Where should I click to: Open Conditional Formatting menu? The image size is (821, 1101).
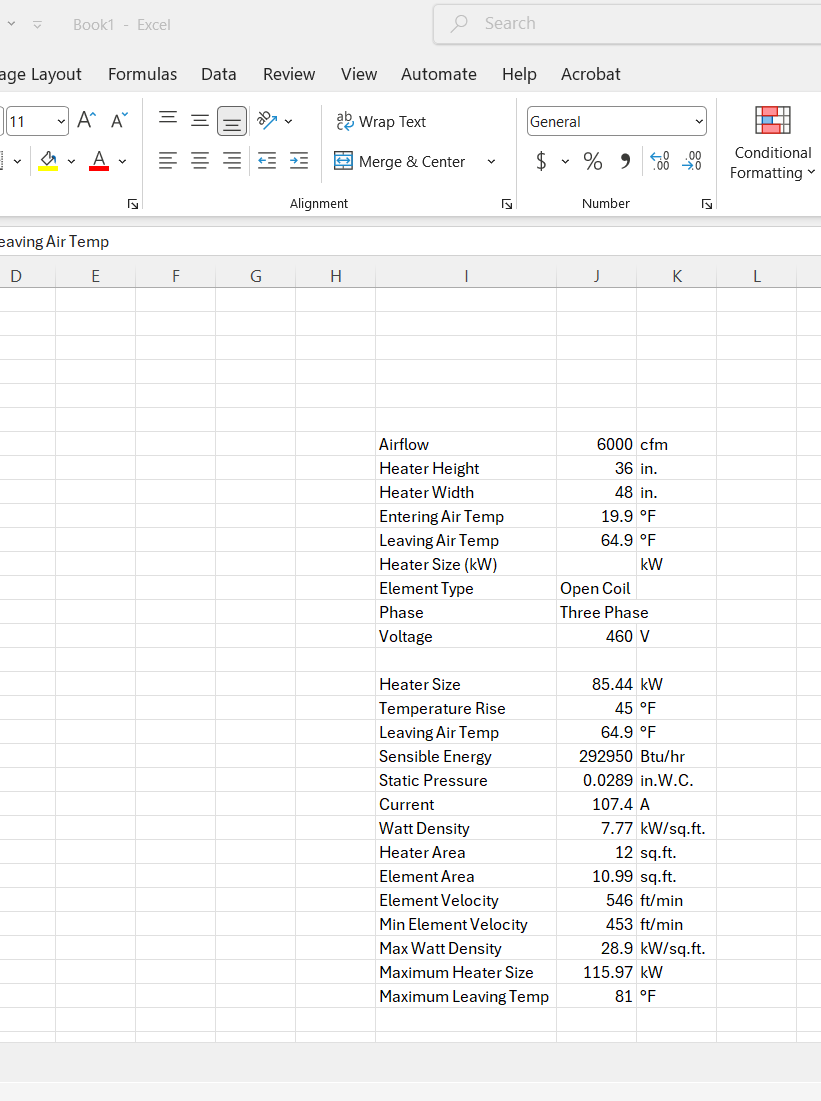773,144
